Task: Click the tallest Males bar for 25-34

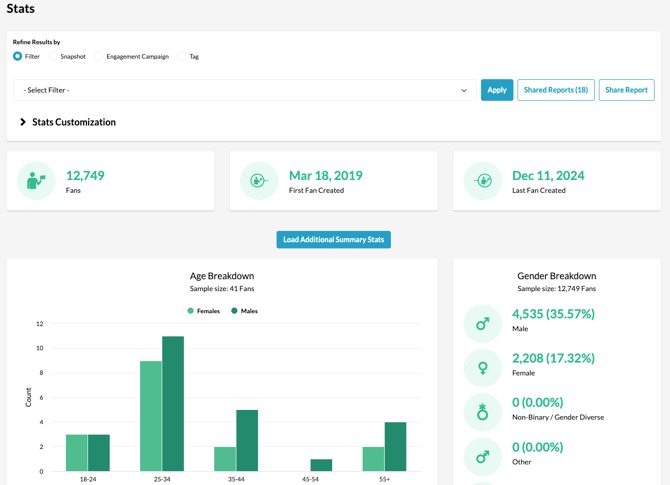Action: 173,403
